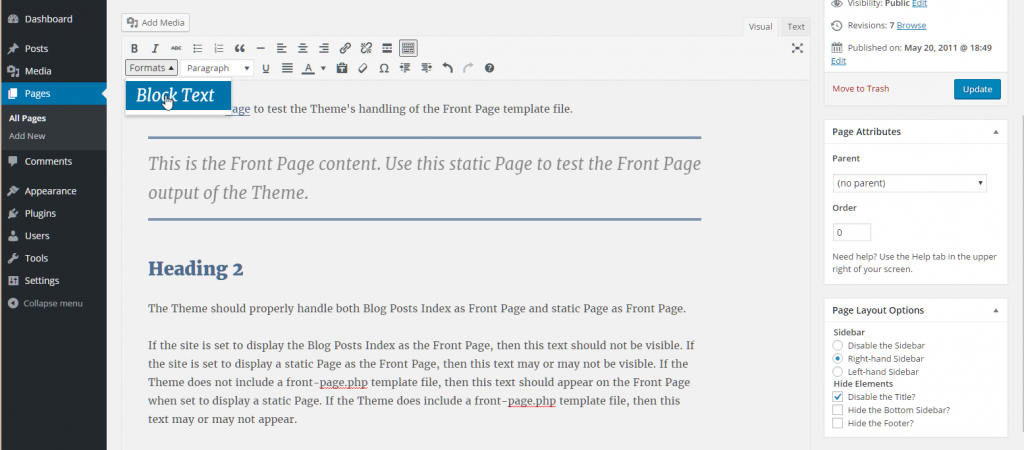Open the text color picker arrow
Screen dimensions: 1024x450
point(323,68)
